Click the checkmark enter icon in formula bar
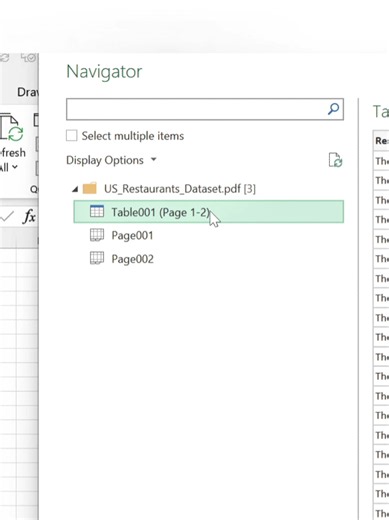The image size is (389, 520). coord(7,217)
